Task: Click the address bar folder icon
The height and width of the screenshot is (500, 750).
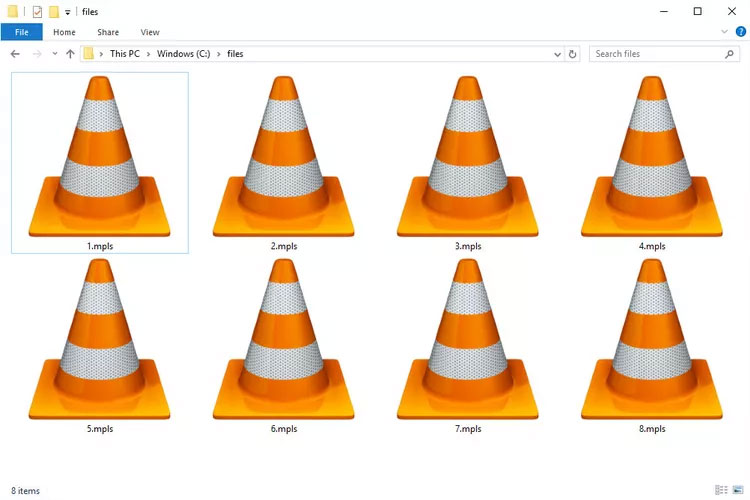Action: pyautogui.click(x=88, y=54)
